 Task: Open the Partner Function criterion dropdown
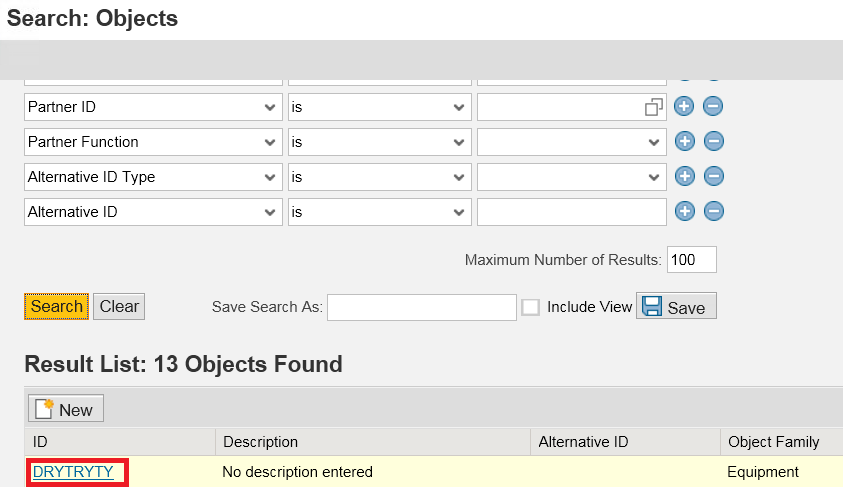(x=153, y=142)
